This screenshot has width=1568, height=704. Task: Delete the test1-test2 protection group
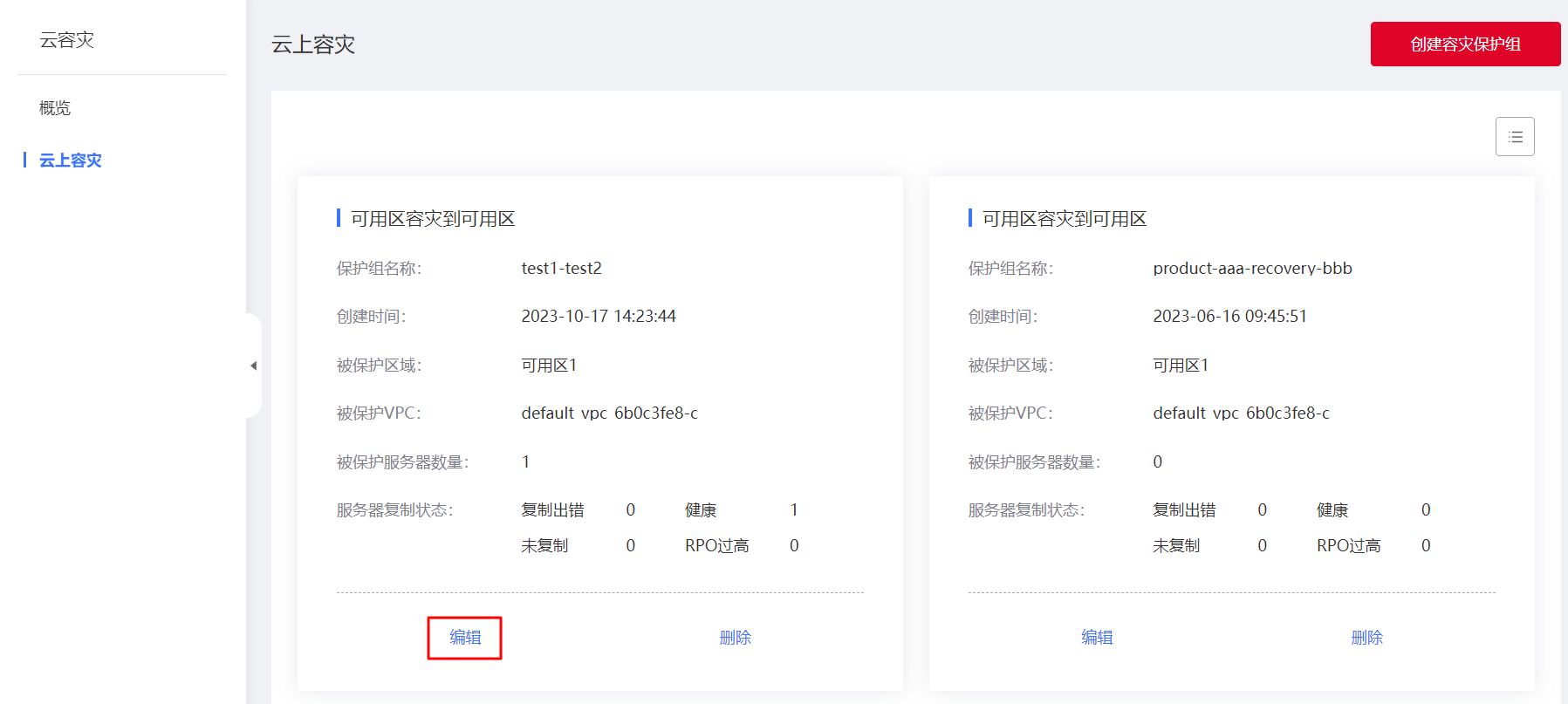(x=735, y=638)
